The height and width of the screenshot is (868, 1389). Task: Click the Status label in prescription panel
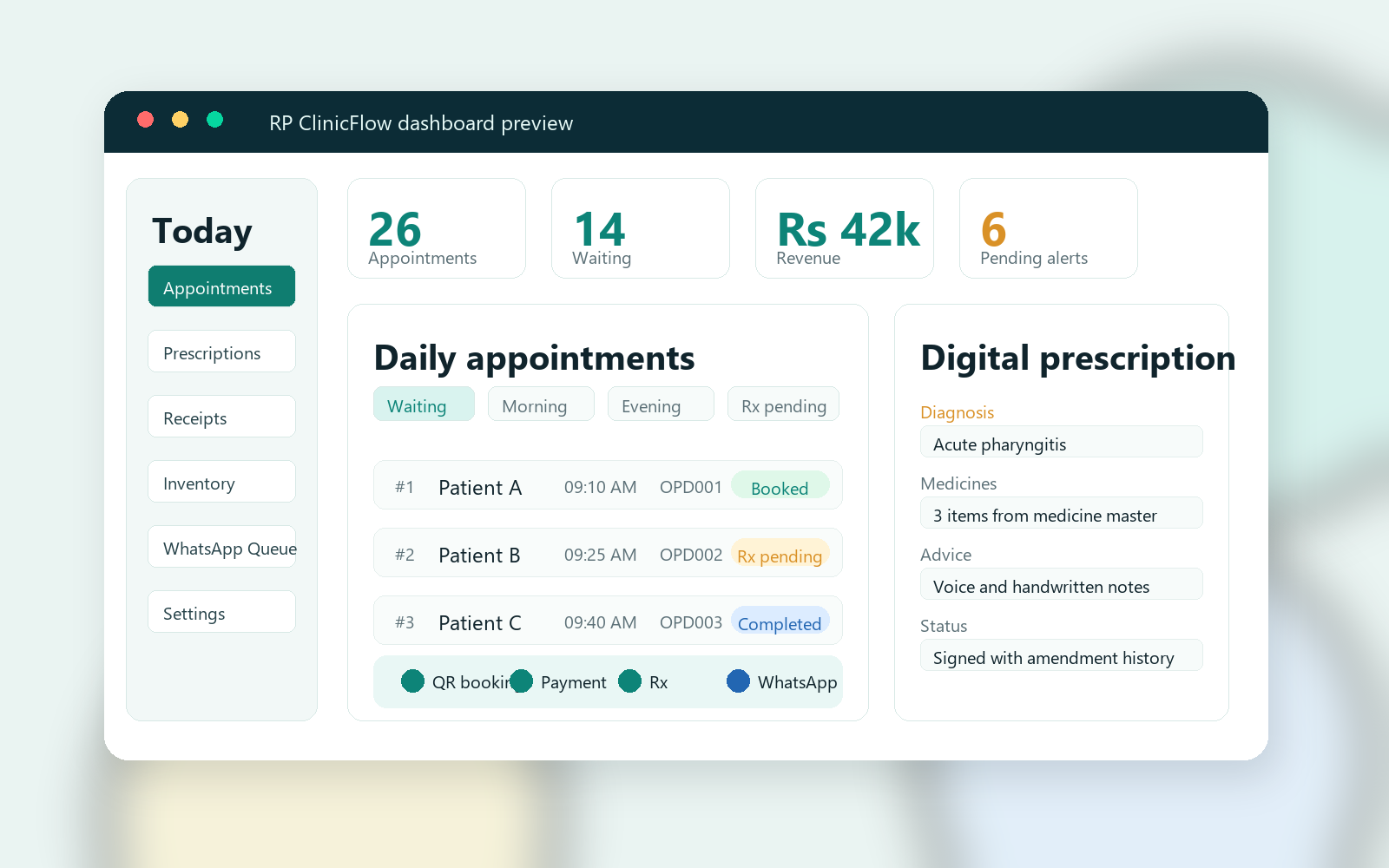(x=944, y=626)
